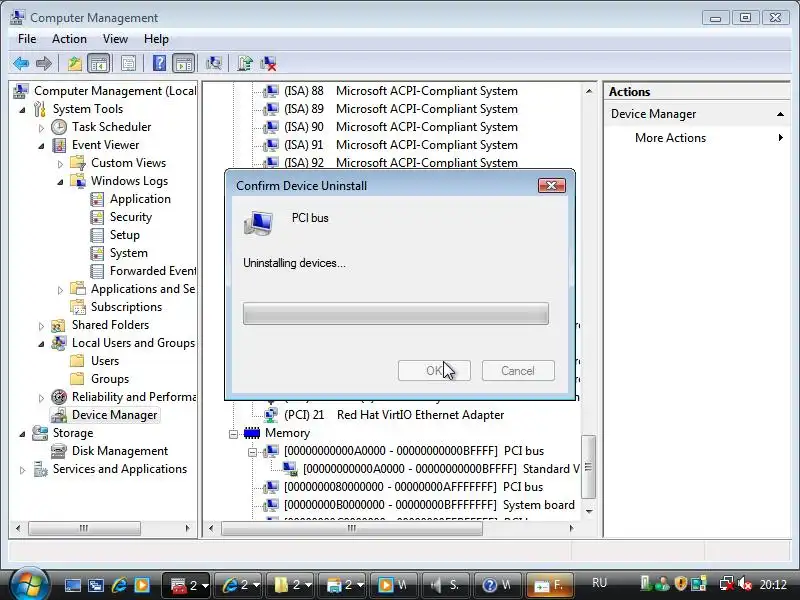Click the device list horizontal scrollbar thumb
The width and height of the screenshot is (800, 600).
(x=352, y=529)
